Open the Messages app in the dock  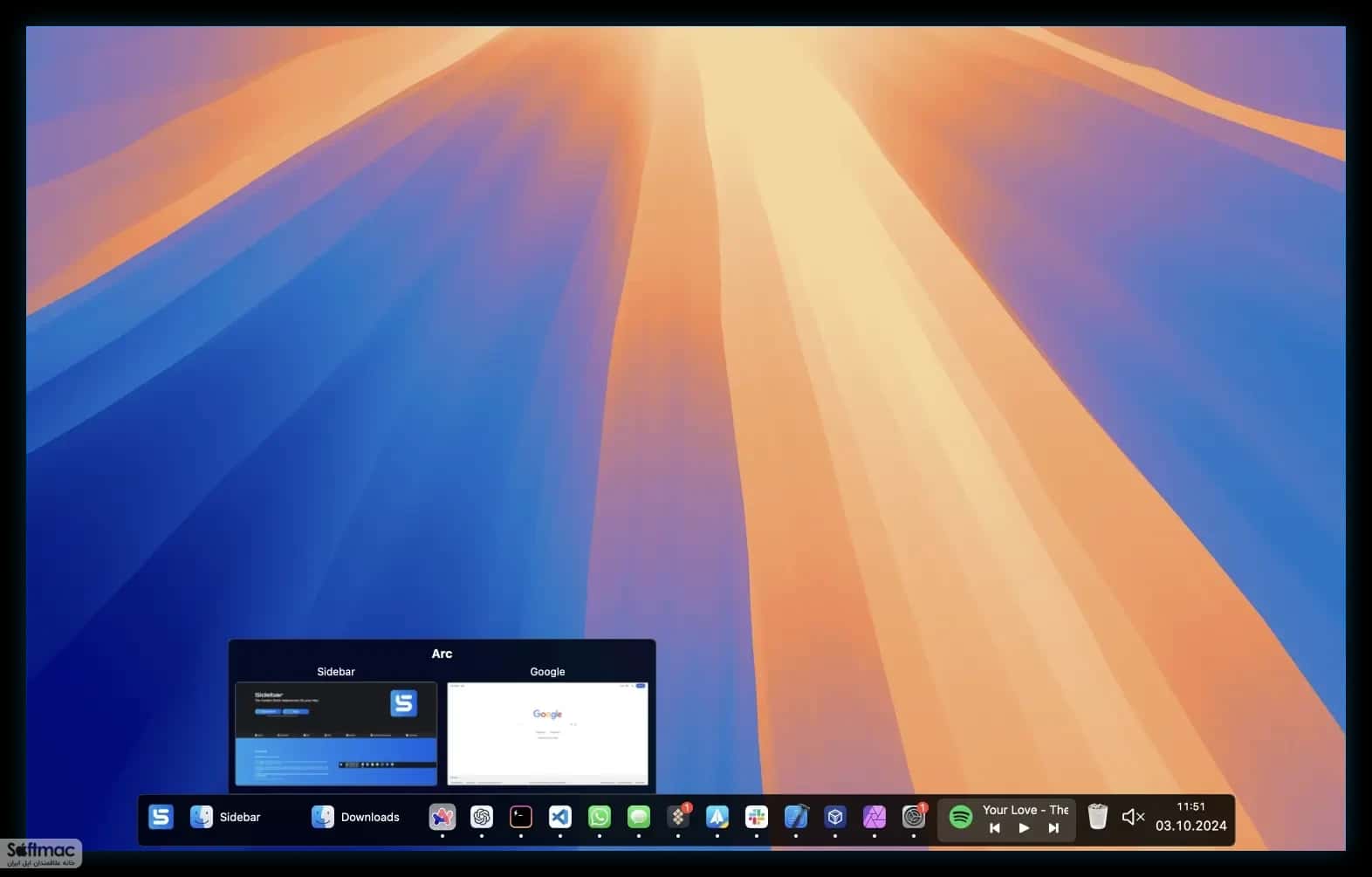tap(639, 817)
